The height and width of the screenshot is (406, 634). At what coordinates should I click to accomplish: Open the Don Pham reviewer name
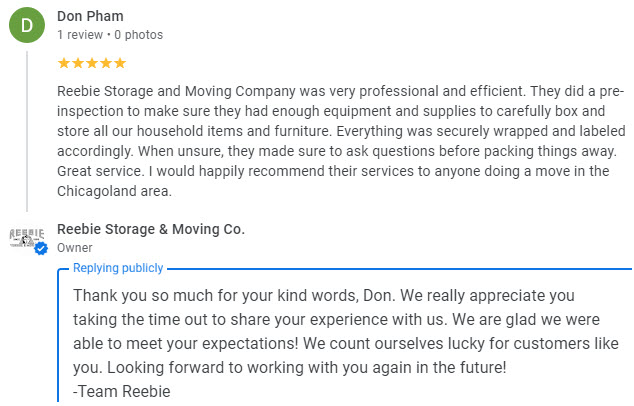(91, 17)
